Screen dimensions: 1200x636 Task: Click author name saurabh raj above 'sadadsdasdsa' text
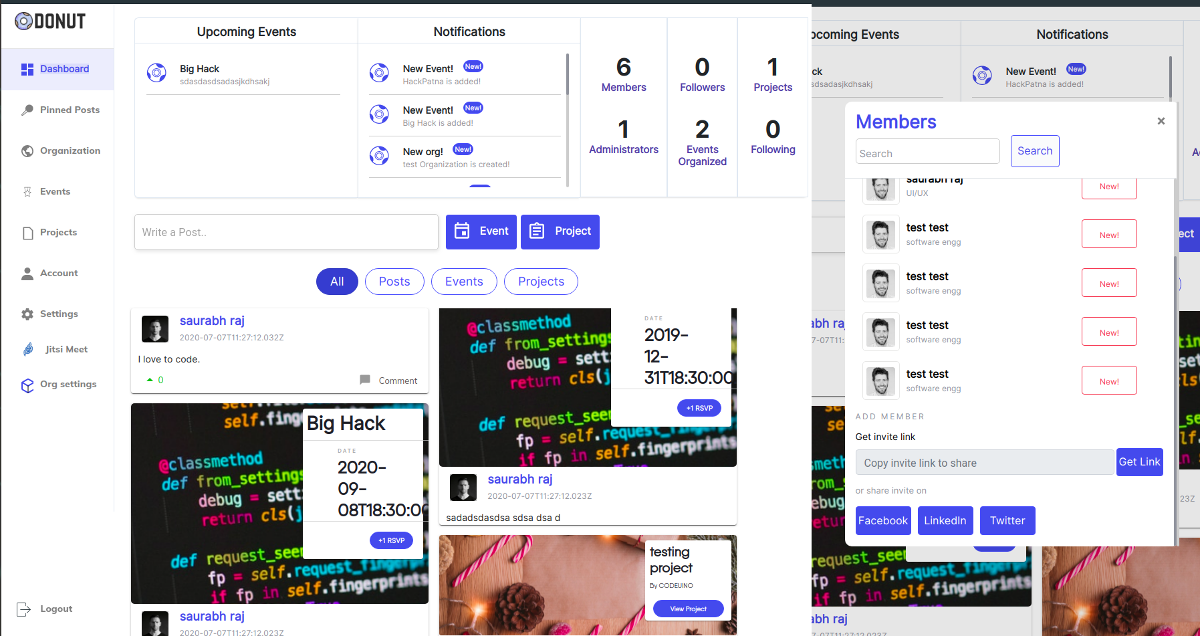point(520,479)
